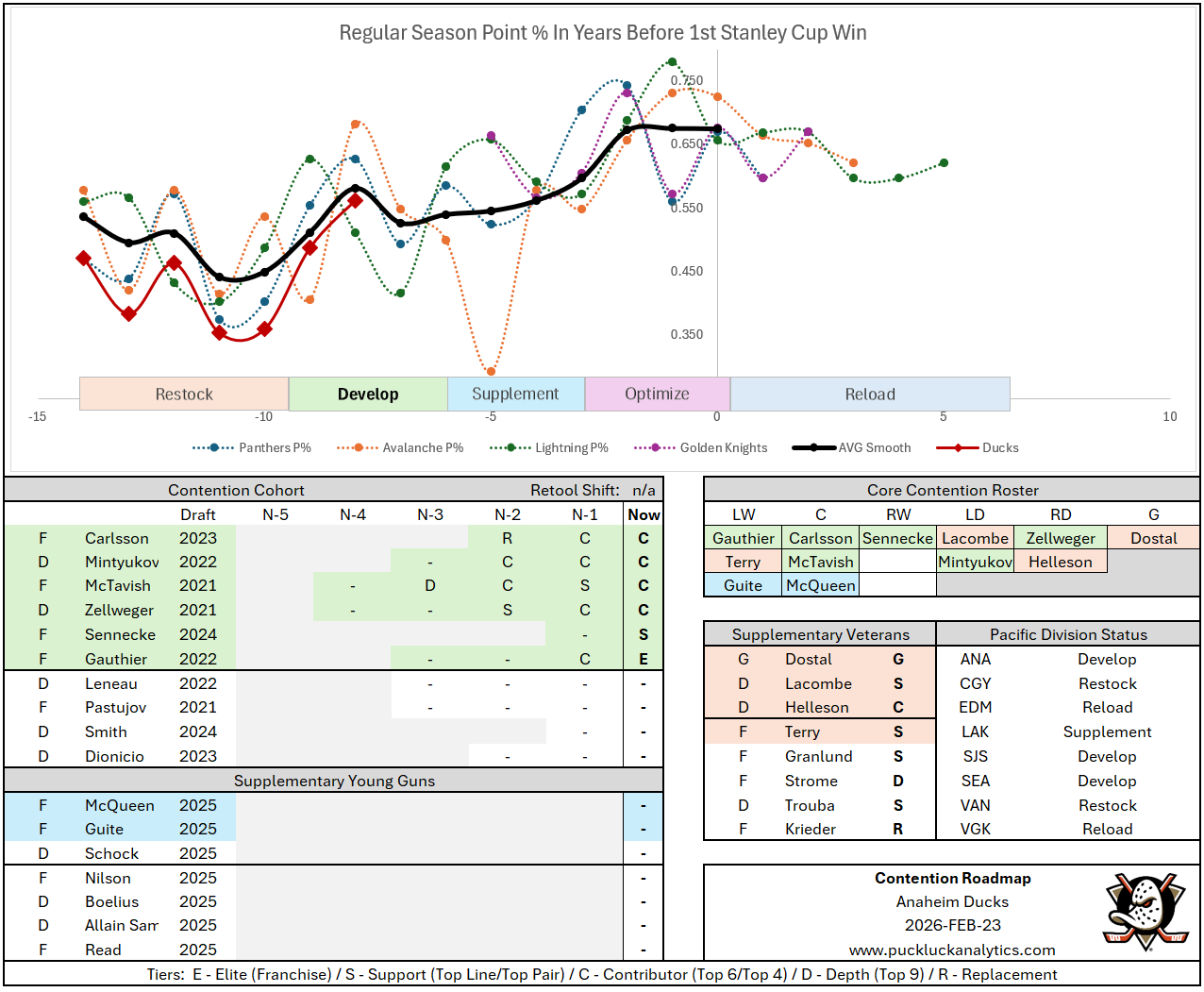Select the Develop phase box
This screenshot has width=1204, height=992.
pyautogui.click(x=368, y=394)
